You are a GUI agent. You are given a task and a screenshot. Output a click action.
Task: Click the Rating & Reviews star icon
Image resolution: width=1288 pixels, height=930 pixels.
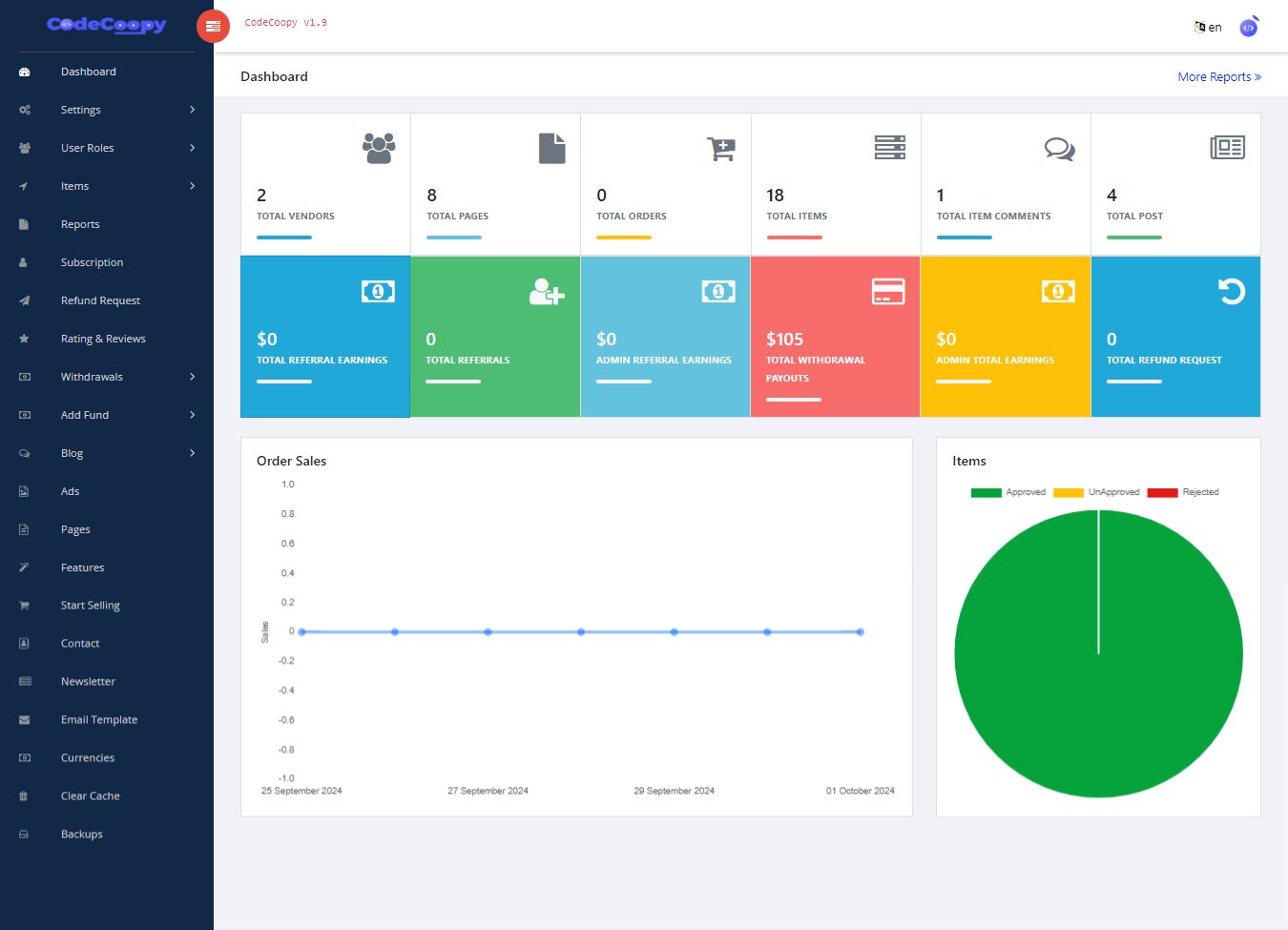click(x=24, y=339)
